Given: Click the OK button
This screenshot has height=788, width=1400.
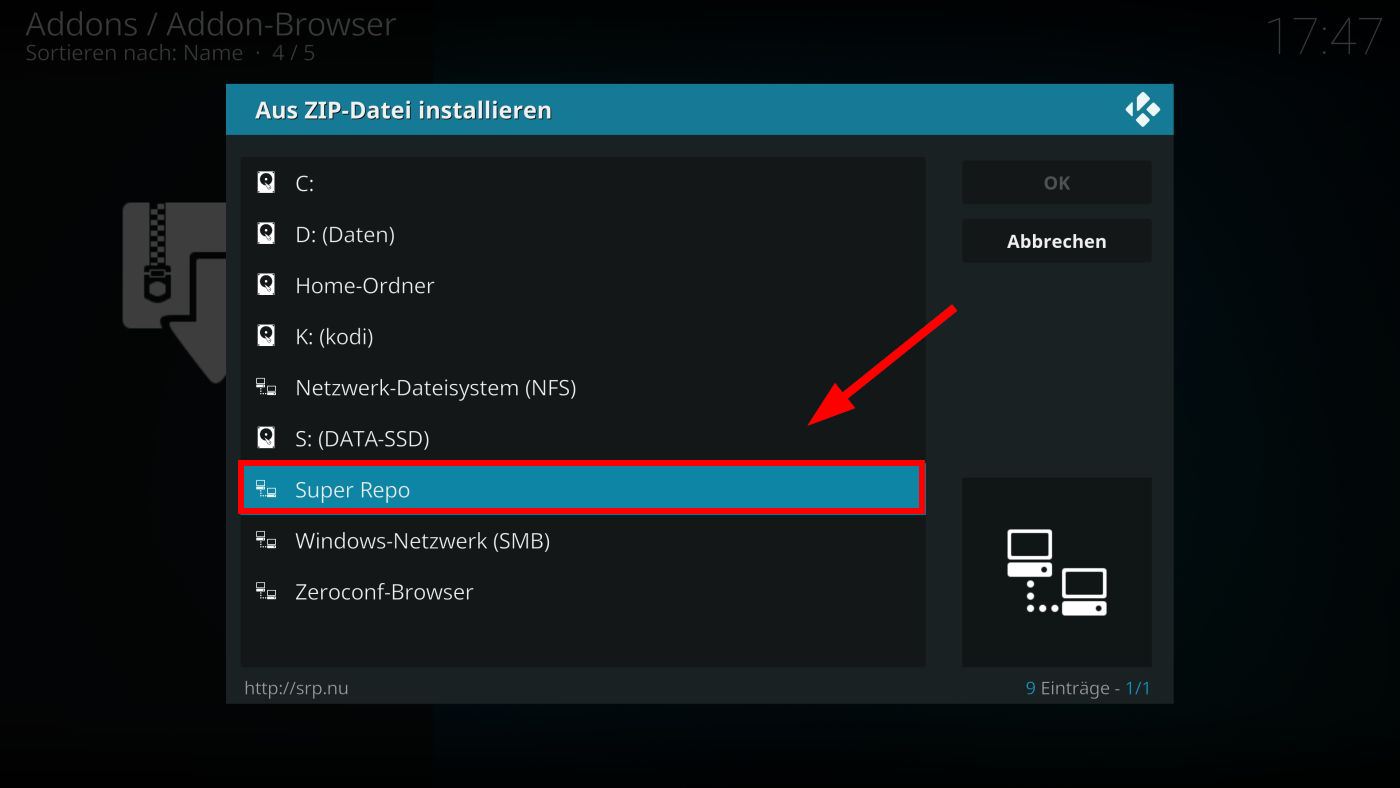Looking at the screenshot, I should click(1056, 183).
